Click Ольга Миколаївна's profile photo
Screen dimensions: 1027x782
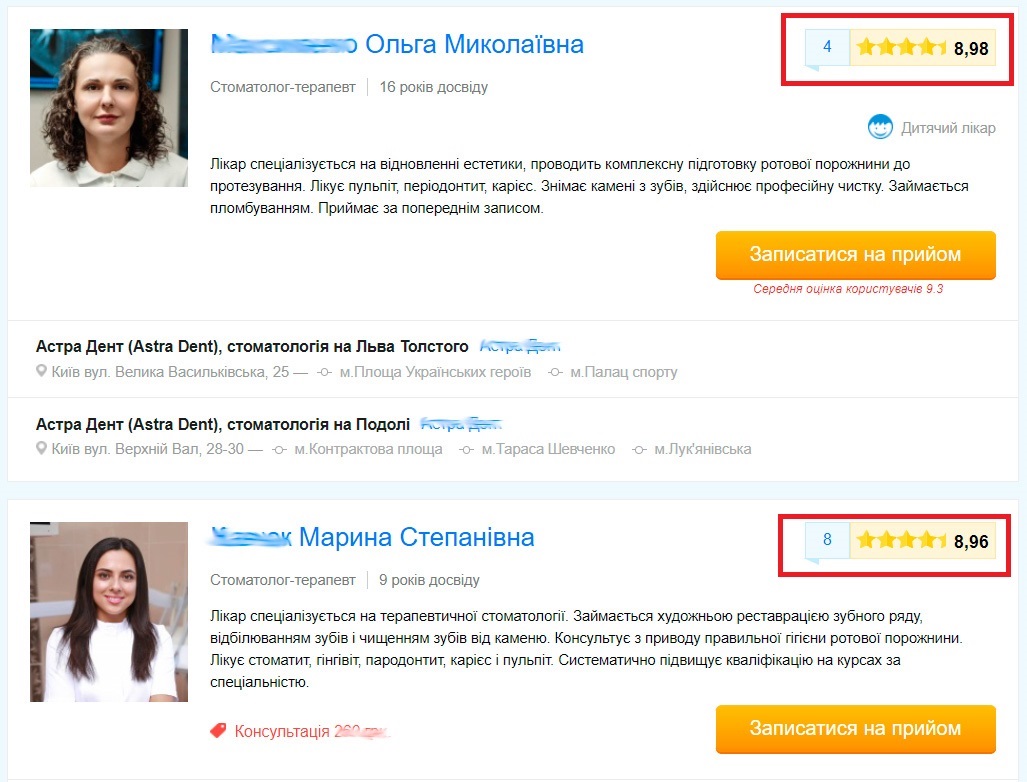click(109, 107)
